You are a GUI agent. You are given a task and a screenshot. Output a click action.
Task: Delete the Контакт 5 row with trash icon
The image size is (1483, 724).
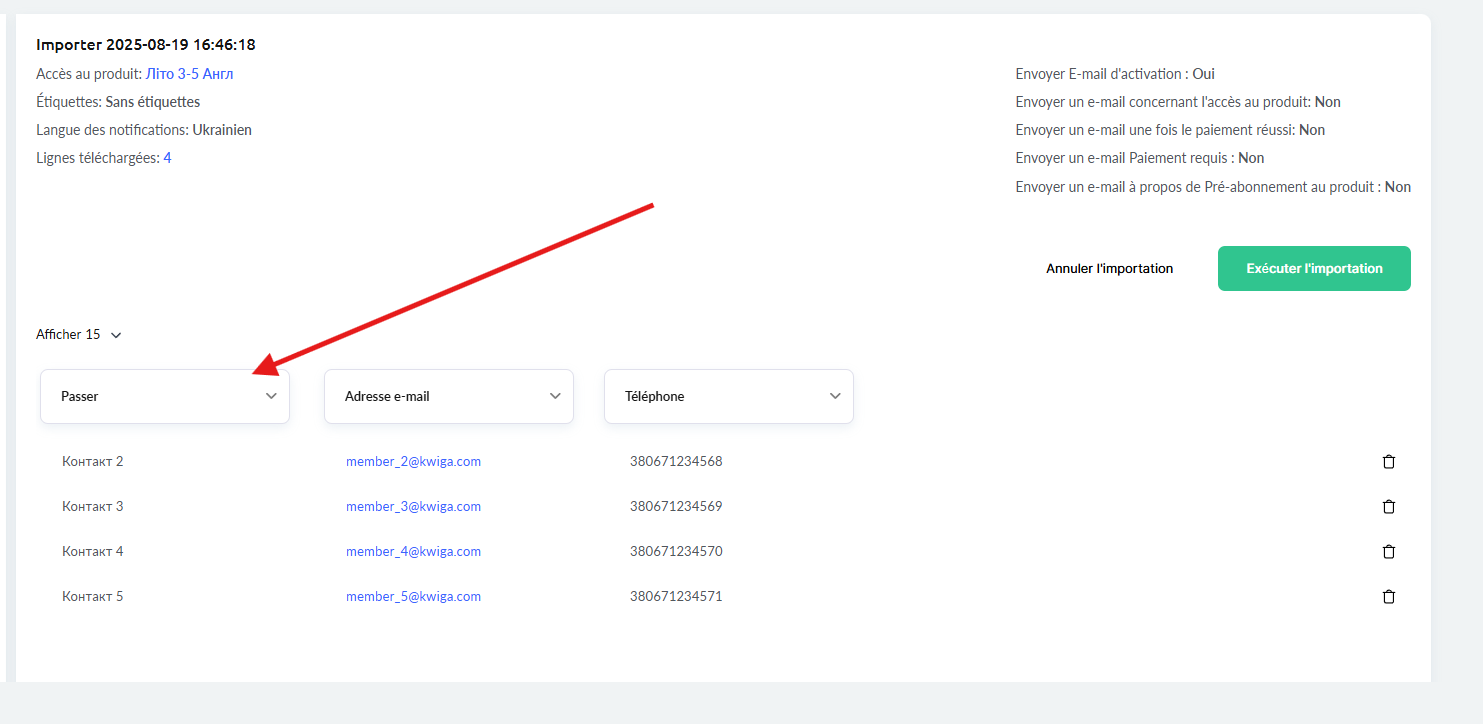(x=1388, y=597)
